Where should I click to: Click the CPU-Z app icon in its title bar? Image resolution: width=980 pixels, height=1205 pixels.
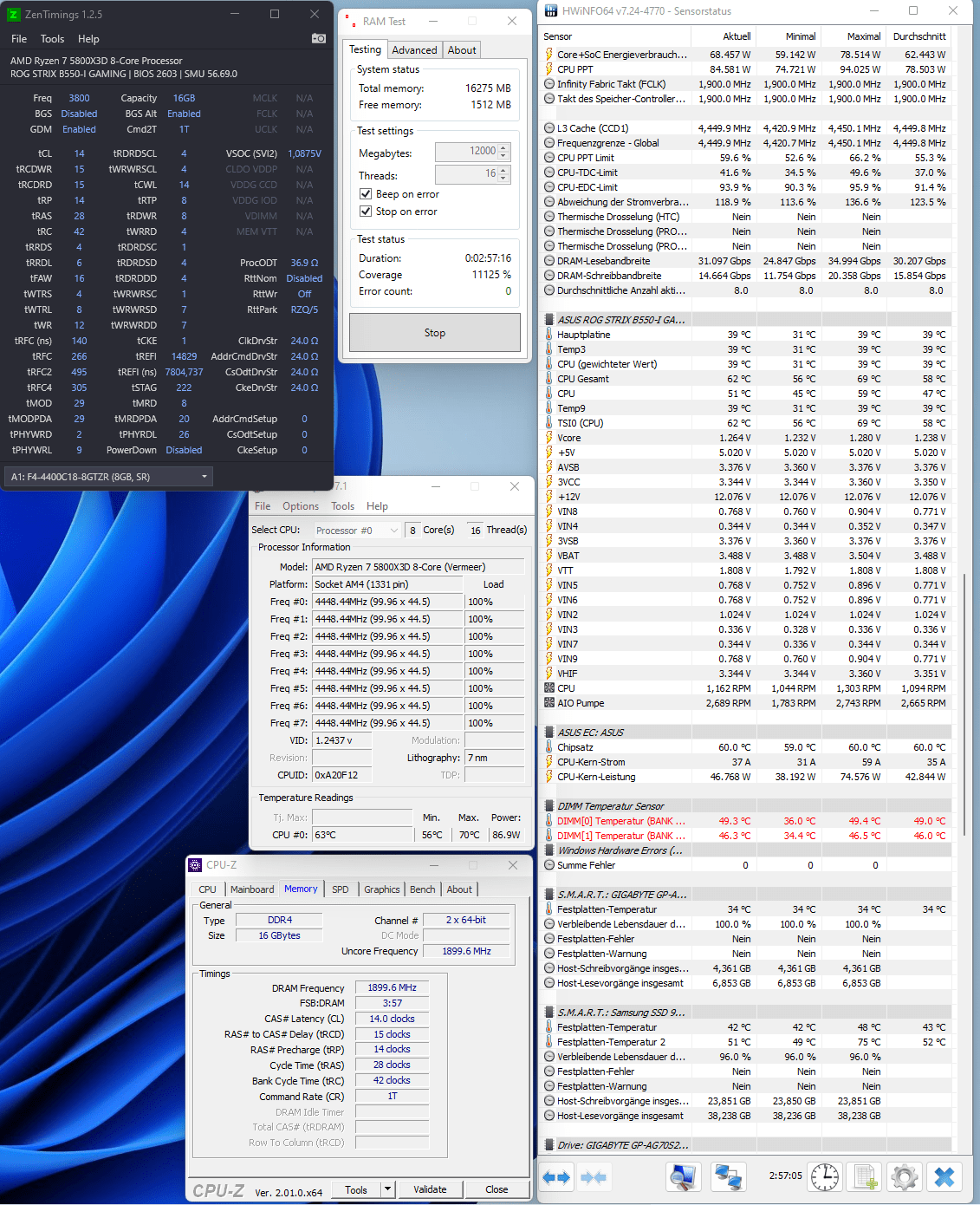(x=195, y=865)
